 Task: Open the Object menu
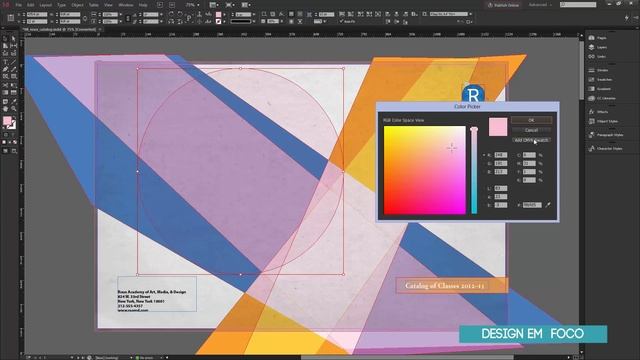click(x=77, y=5)
